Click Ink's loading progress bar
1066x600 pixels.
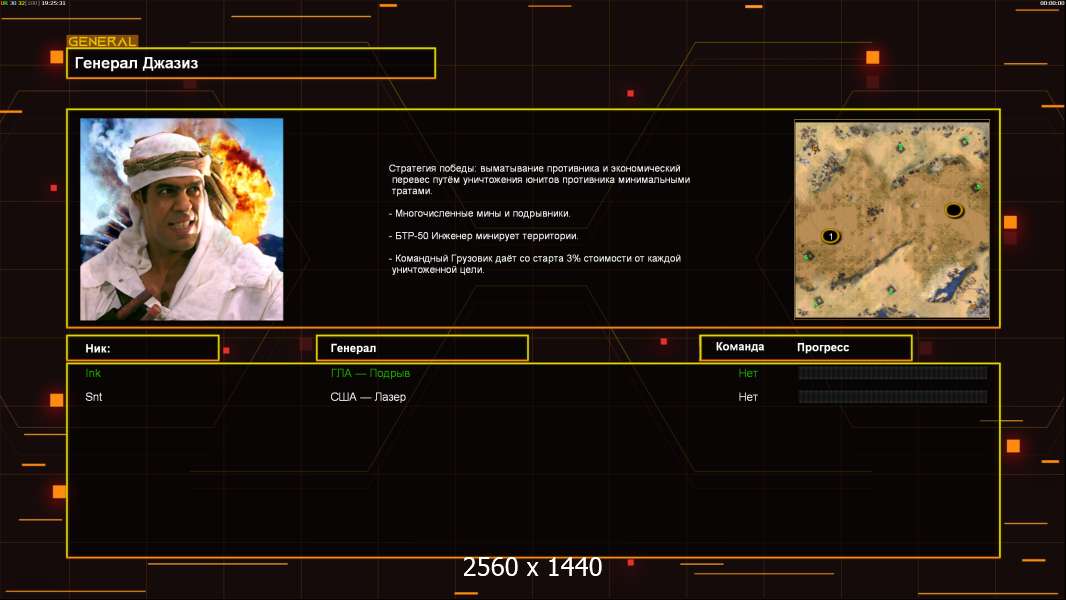(x=892, y=373)
